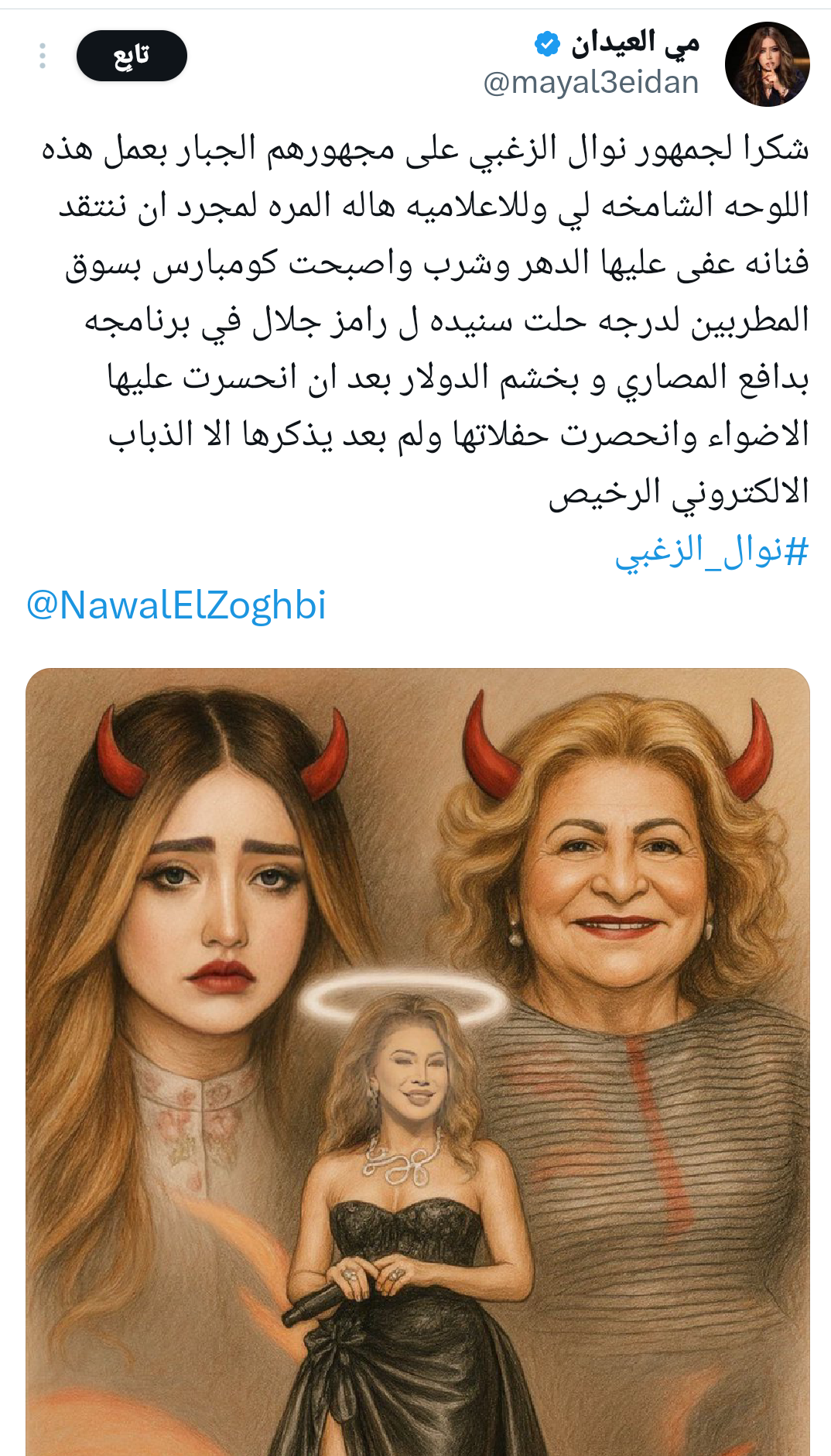Click the tweet line starting with شكرا لجمهور
Screen dimensions: 831x1456
(x=425, y=149)
